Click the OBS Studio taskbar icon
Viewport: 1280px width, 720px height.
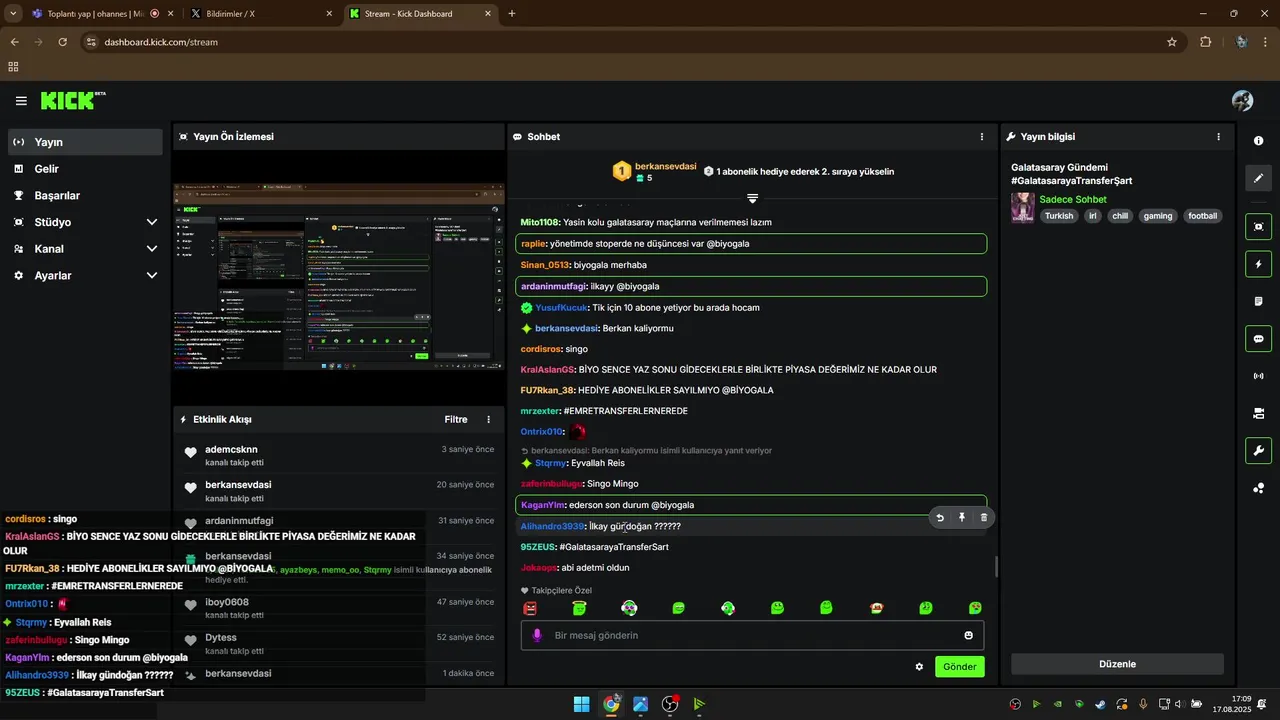[670, 704]
